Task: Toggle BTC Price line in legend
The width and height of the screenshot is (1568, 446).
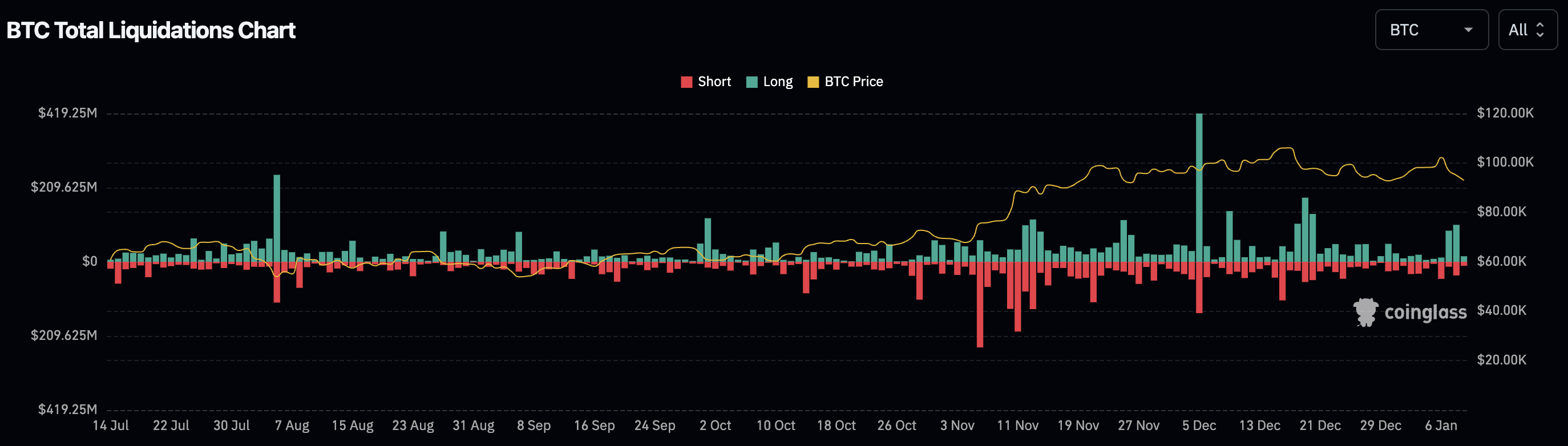Action: tap(853, 82)
